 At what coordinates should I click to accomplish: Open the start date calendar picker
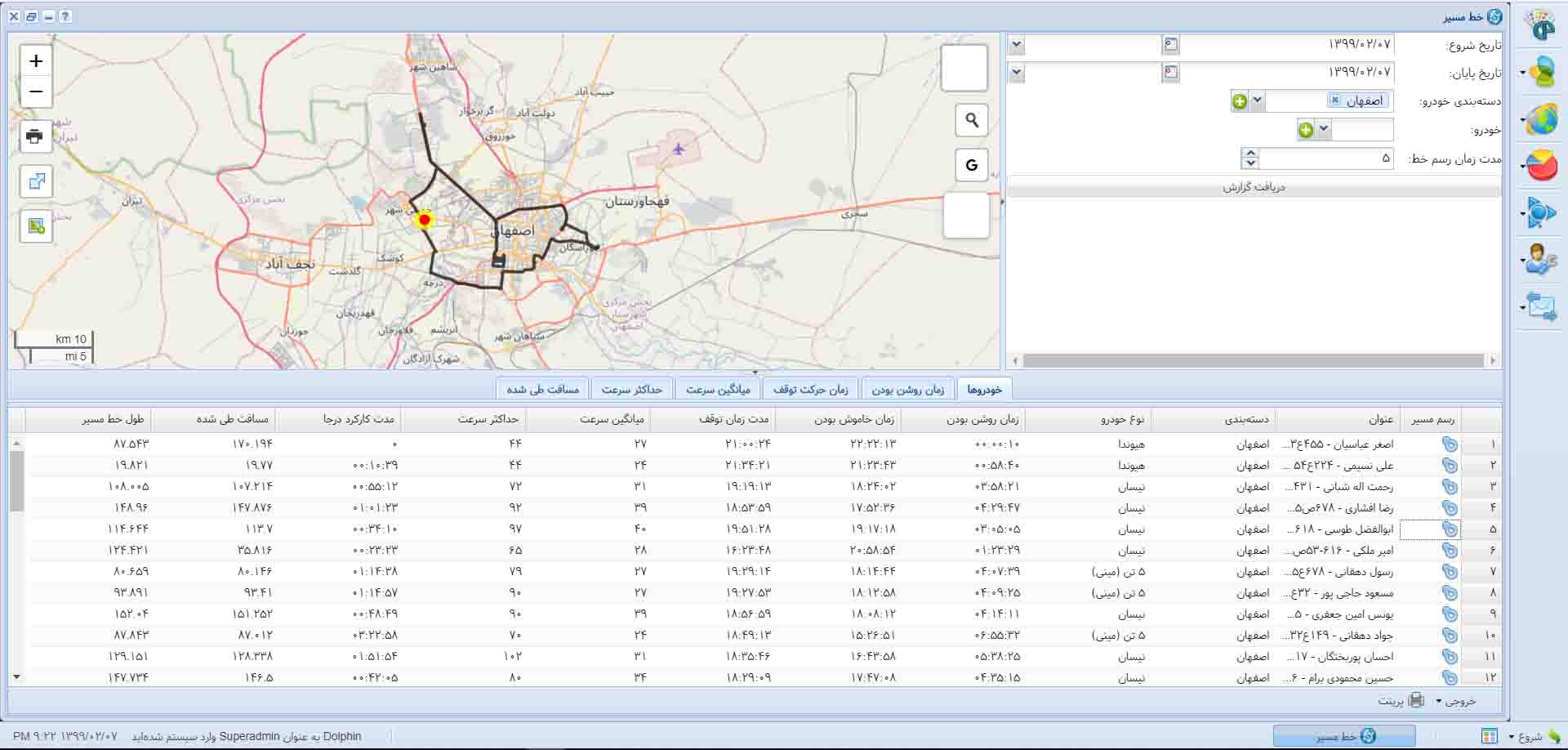click(1171, 44)
